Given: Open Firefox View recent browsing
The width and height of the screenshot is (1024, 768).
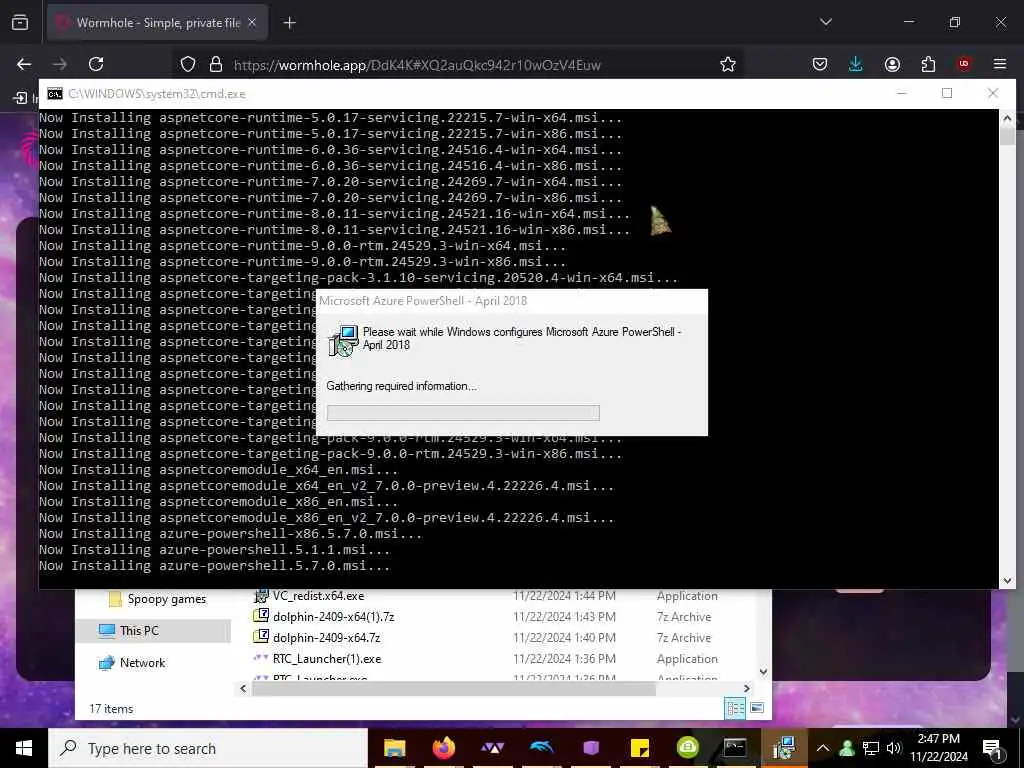Looking at the screenshot, I should (20, 23).
